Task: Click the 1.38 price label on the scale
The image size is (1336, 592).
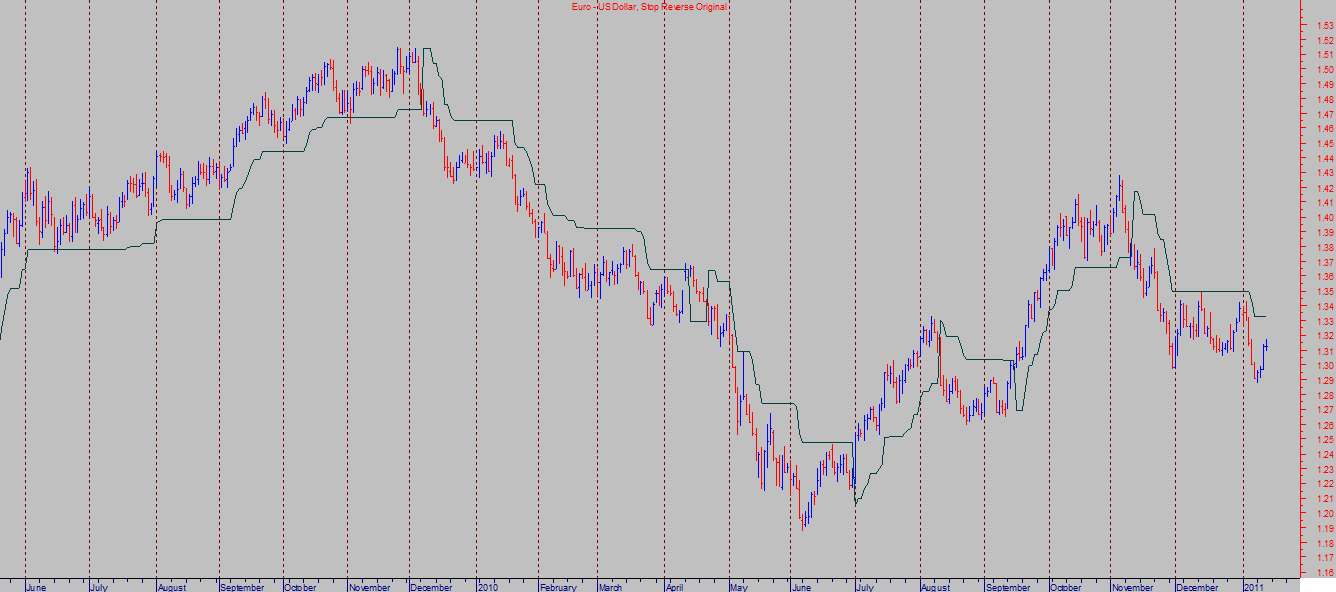Action: (x=1325, y=247)
